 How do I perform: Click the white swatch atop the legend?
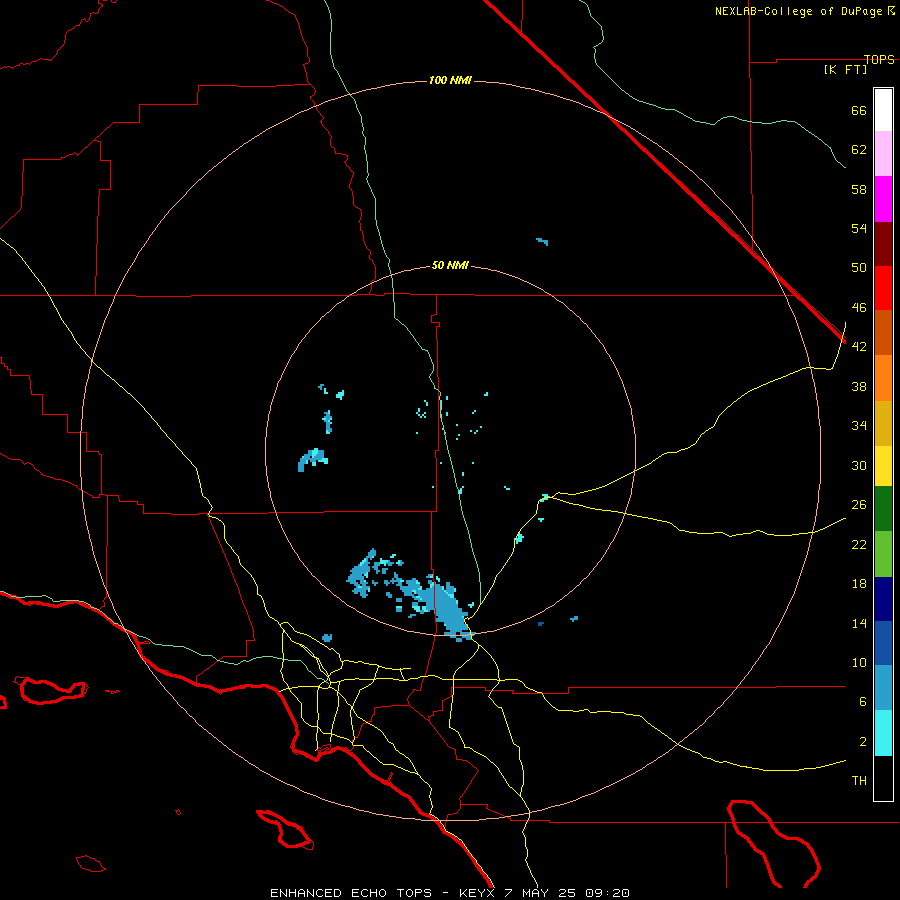coord(883,110)
